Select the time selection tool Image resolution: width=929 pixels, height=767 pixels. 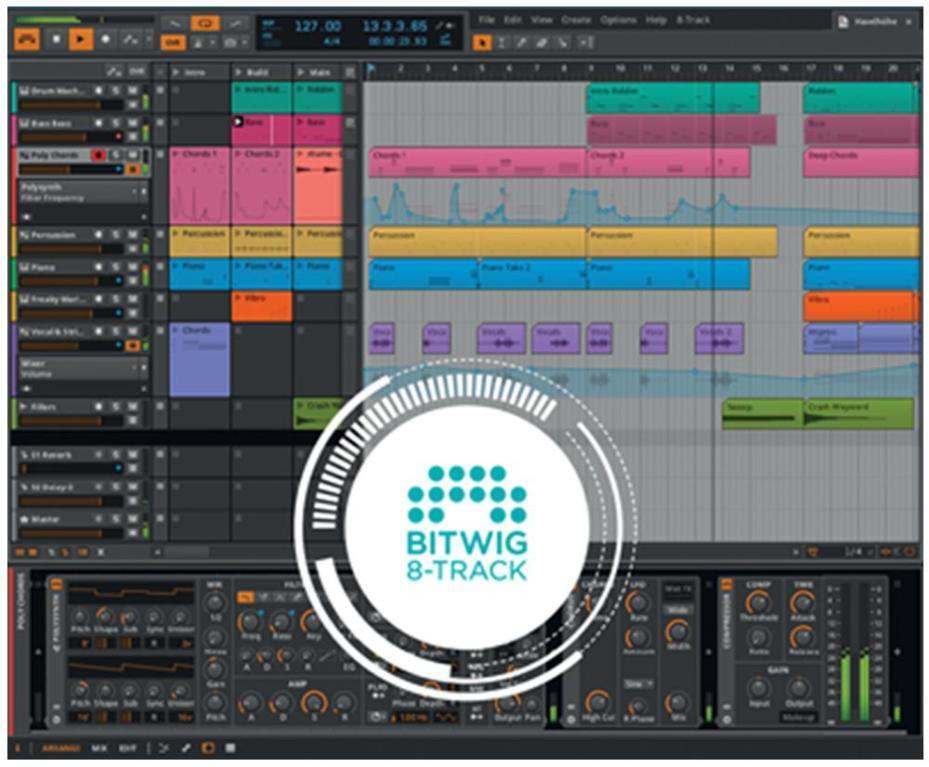tap(502, 43)
